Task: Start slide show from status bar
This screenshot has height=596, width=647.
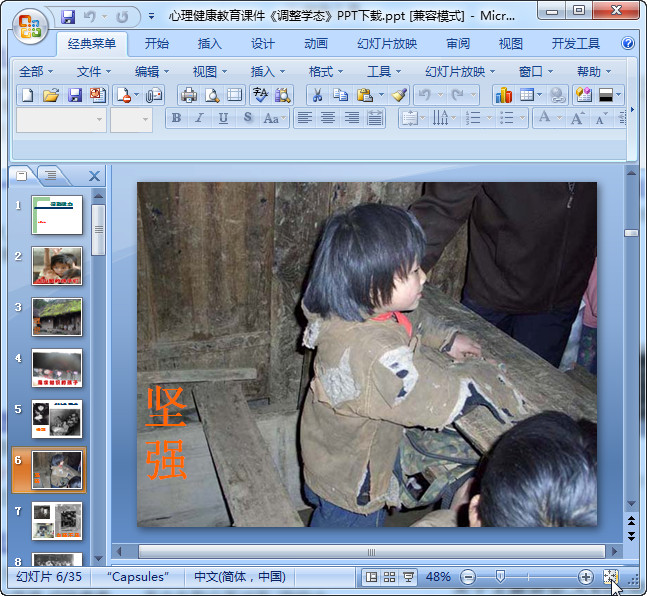Action: (x=408, y=577)
